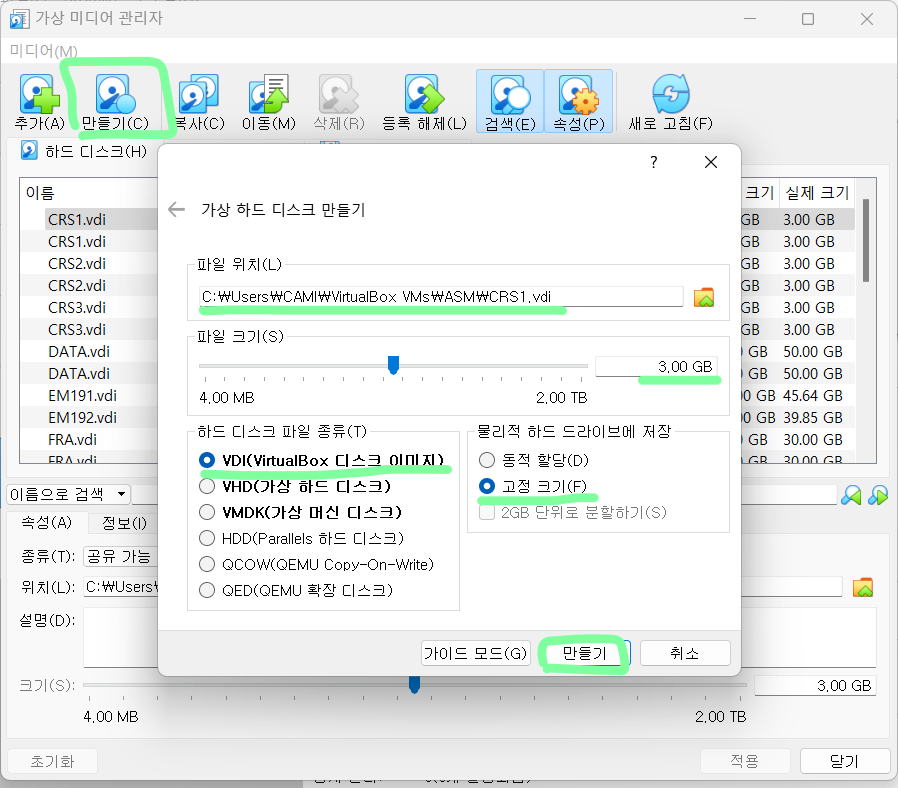Viewport: 898px width, 788px height.
Task: Click the 3.00 GB size field in dialog
Action: pyautogui.click(x=656, y=367)
